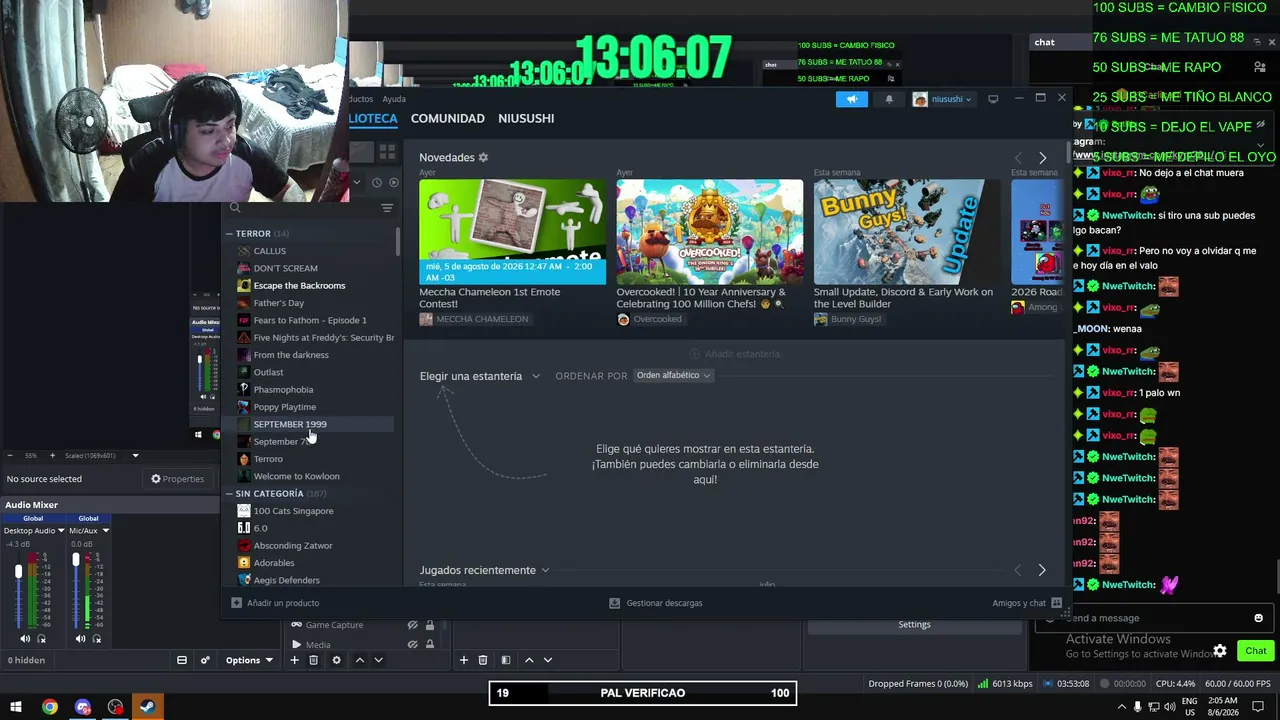Open OBS preview scaling dropdown
Viewport: 1280px width, 720px height.
click(x=135, y=456)
